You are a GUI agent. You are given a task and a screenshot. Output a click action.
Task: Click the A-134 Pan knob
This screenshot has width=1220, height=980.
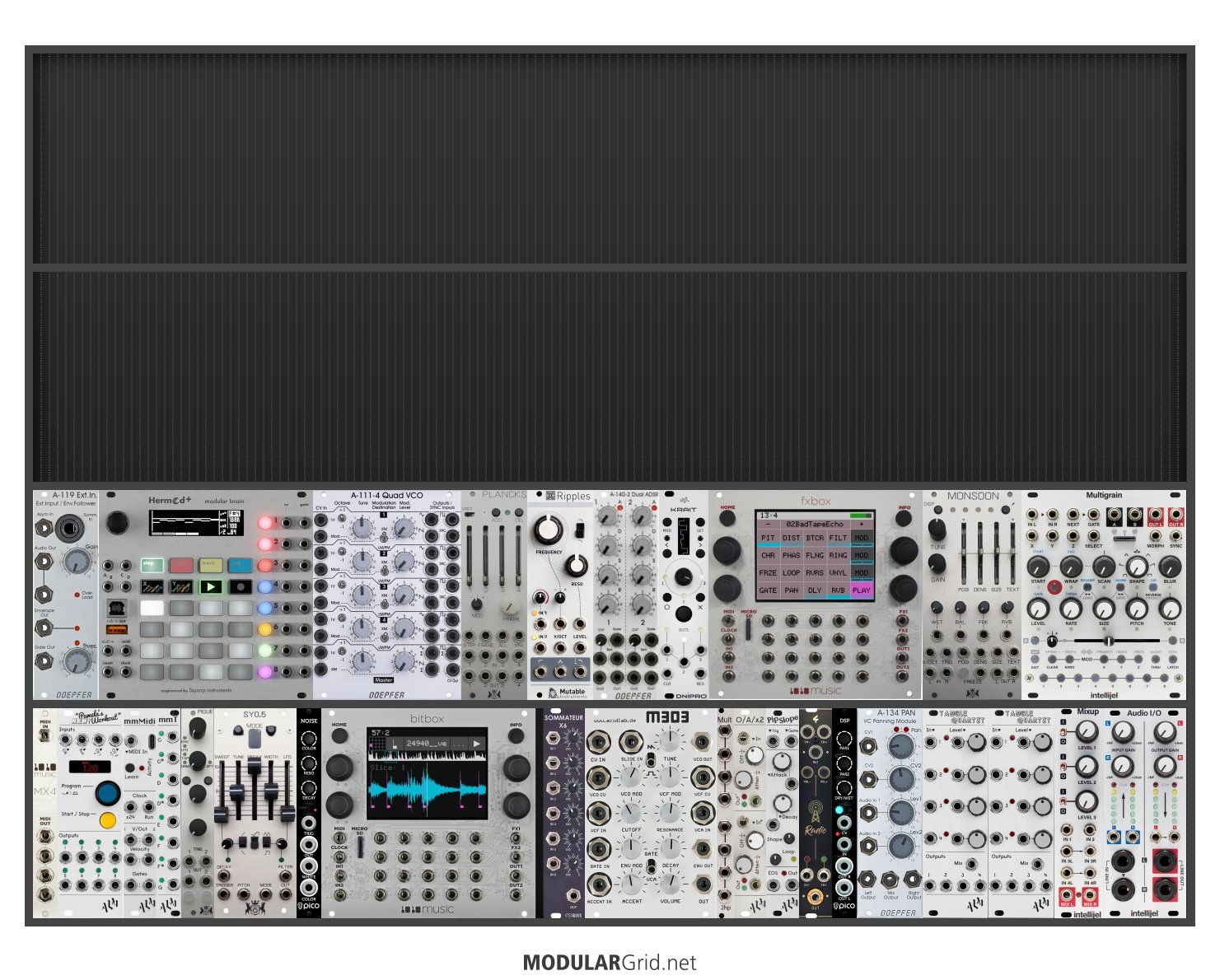(x=901, y=747)
